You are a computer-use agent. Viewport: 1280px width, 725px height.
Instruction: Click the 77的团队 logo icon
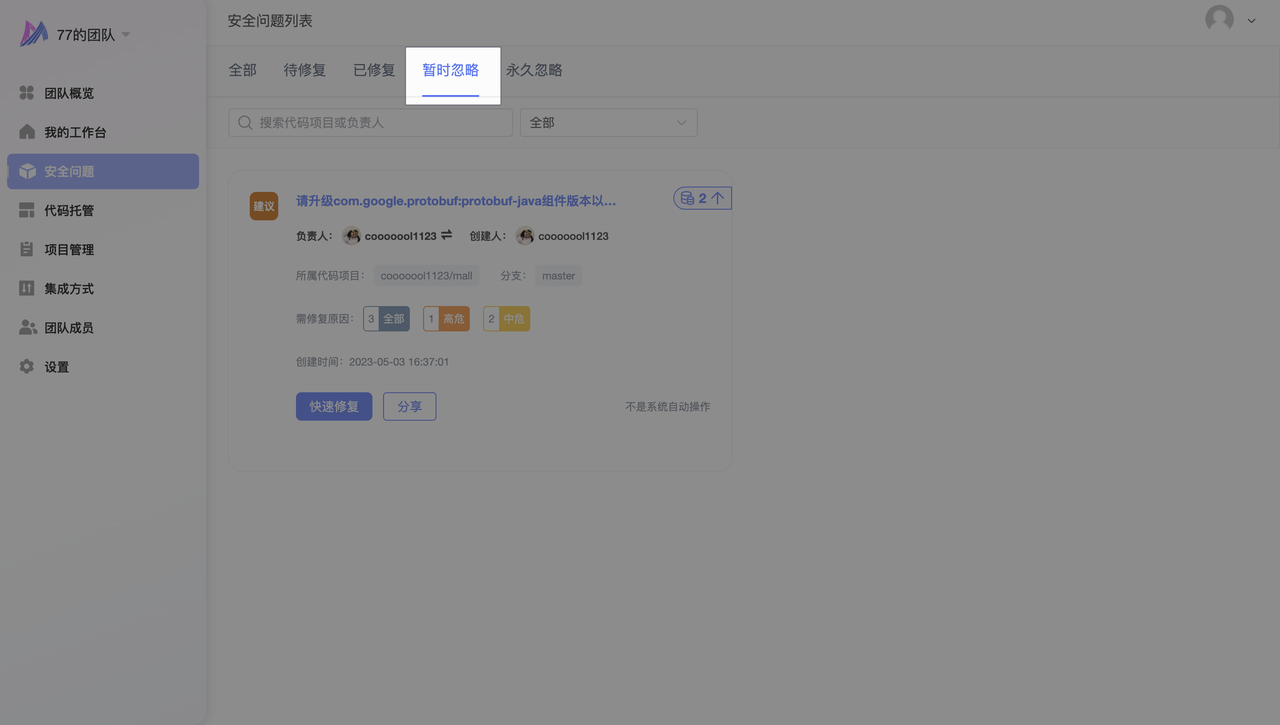[34, 34]
